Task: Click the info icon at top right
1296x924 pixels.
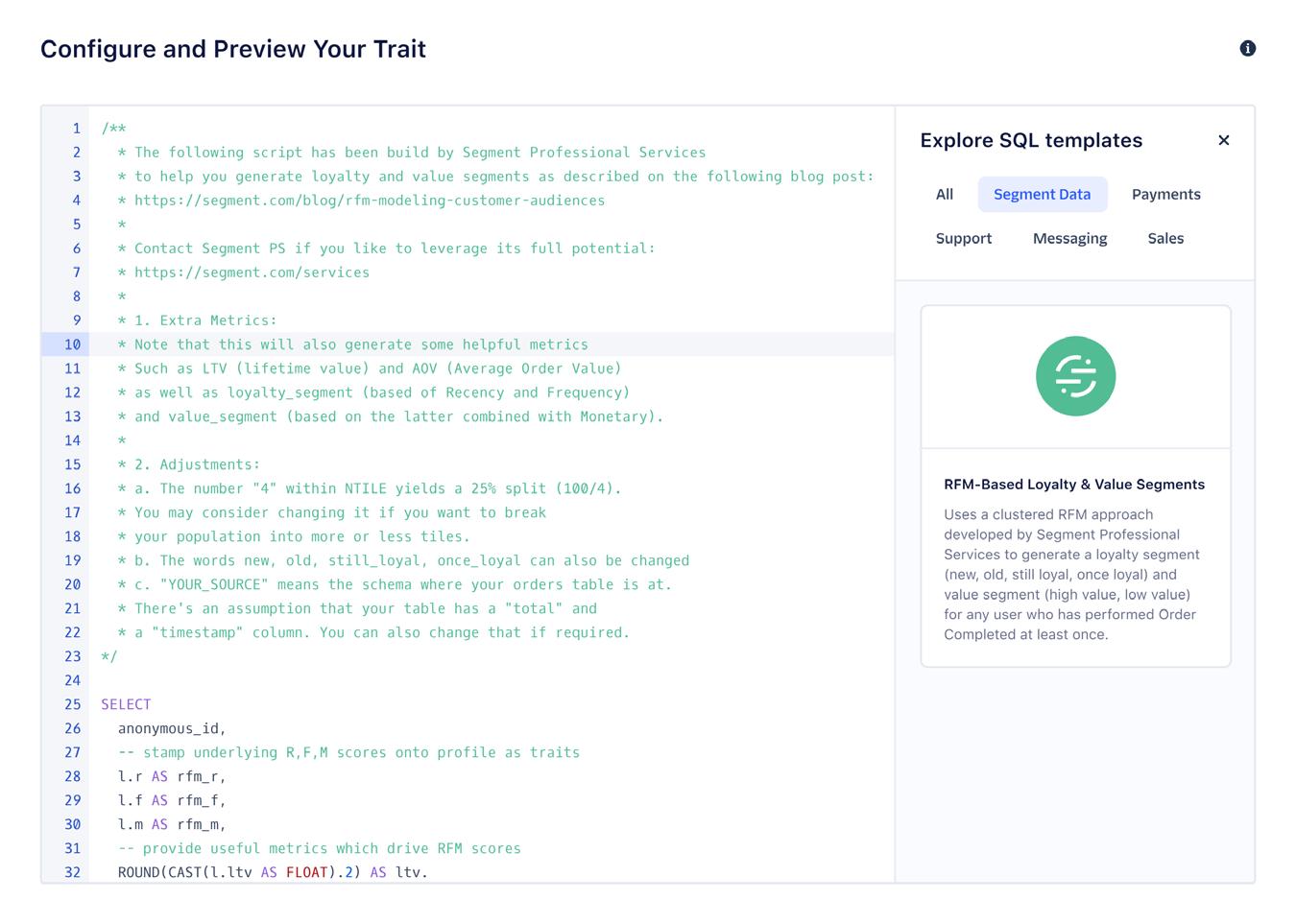Action: pyautogui.click(x=1247, y=48)
